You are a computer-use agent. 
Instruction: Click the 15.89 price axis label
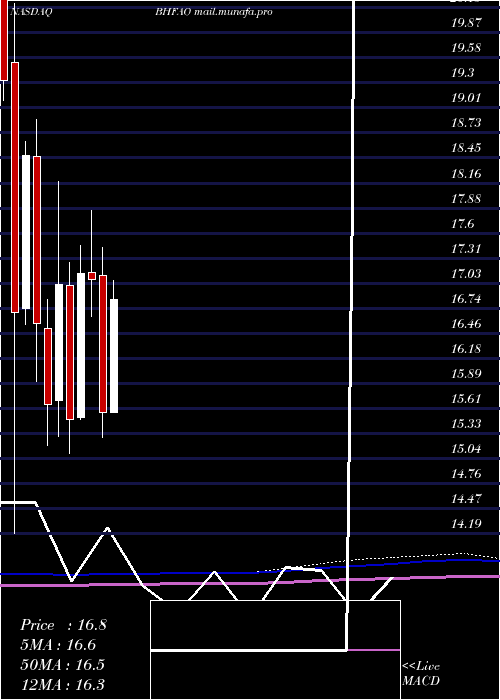[x=466, y=374]
